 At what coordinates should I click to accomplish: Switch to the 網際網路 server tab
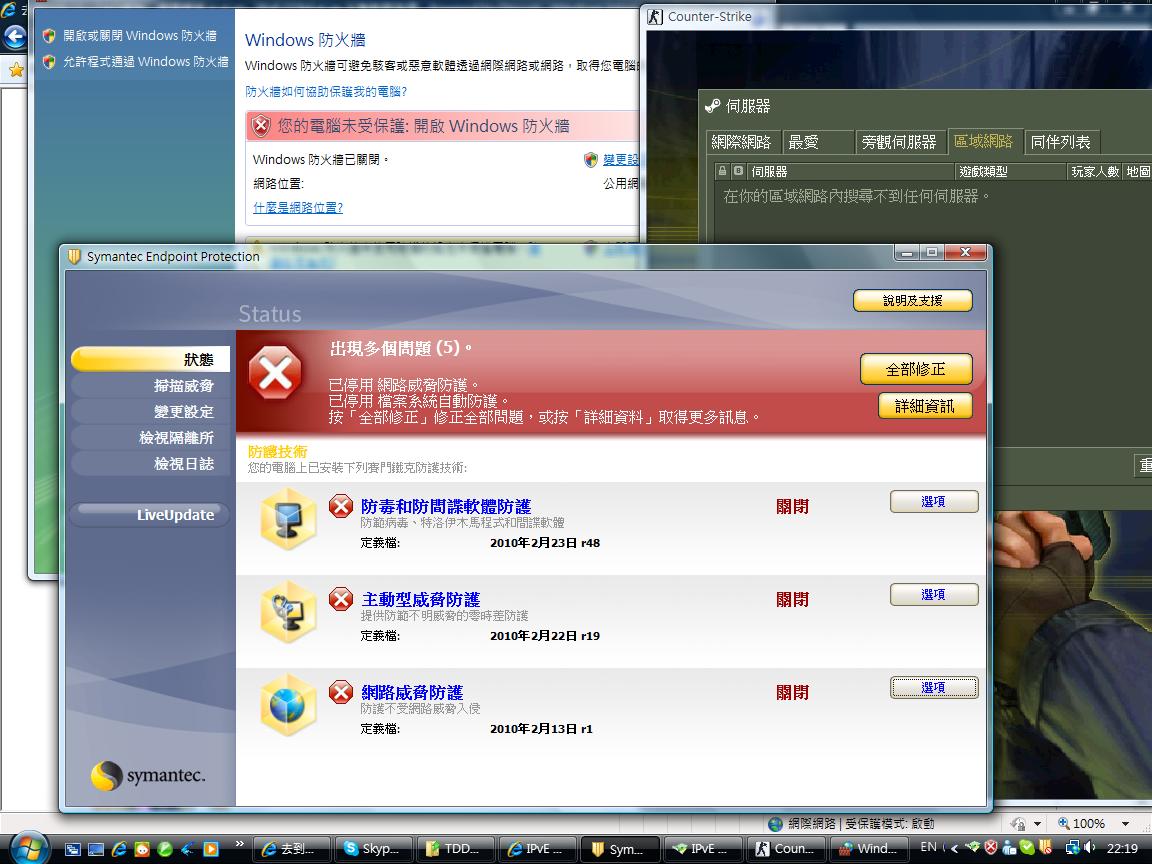(x=742, y=142)
